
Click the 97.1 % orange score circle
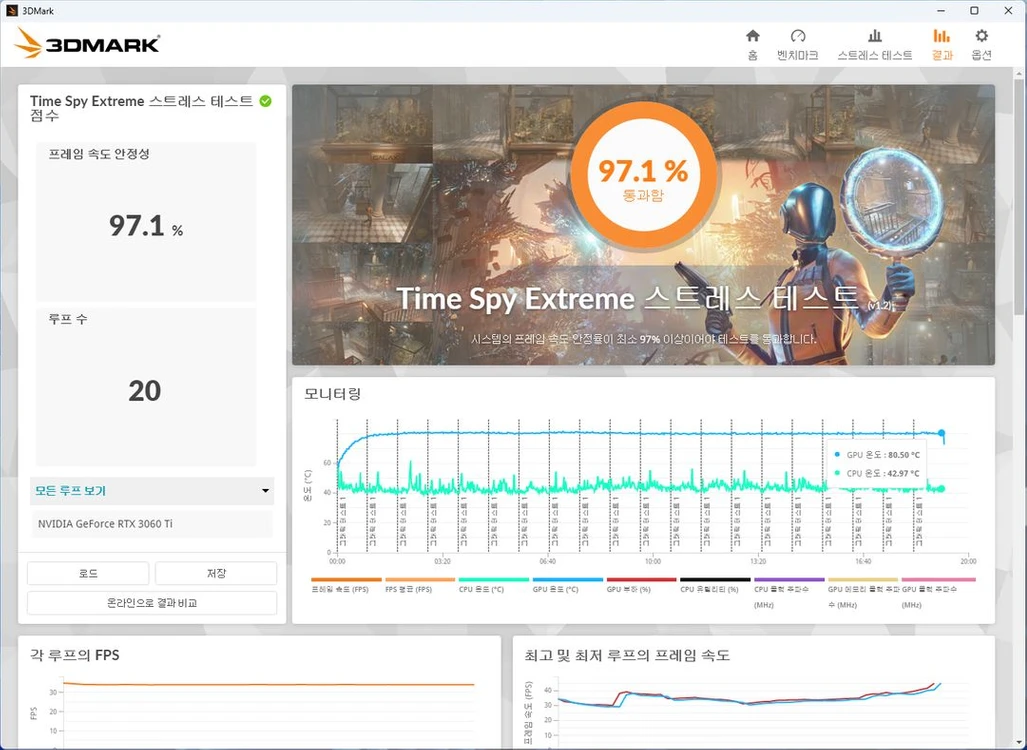tap(643, 175)
